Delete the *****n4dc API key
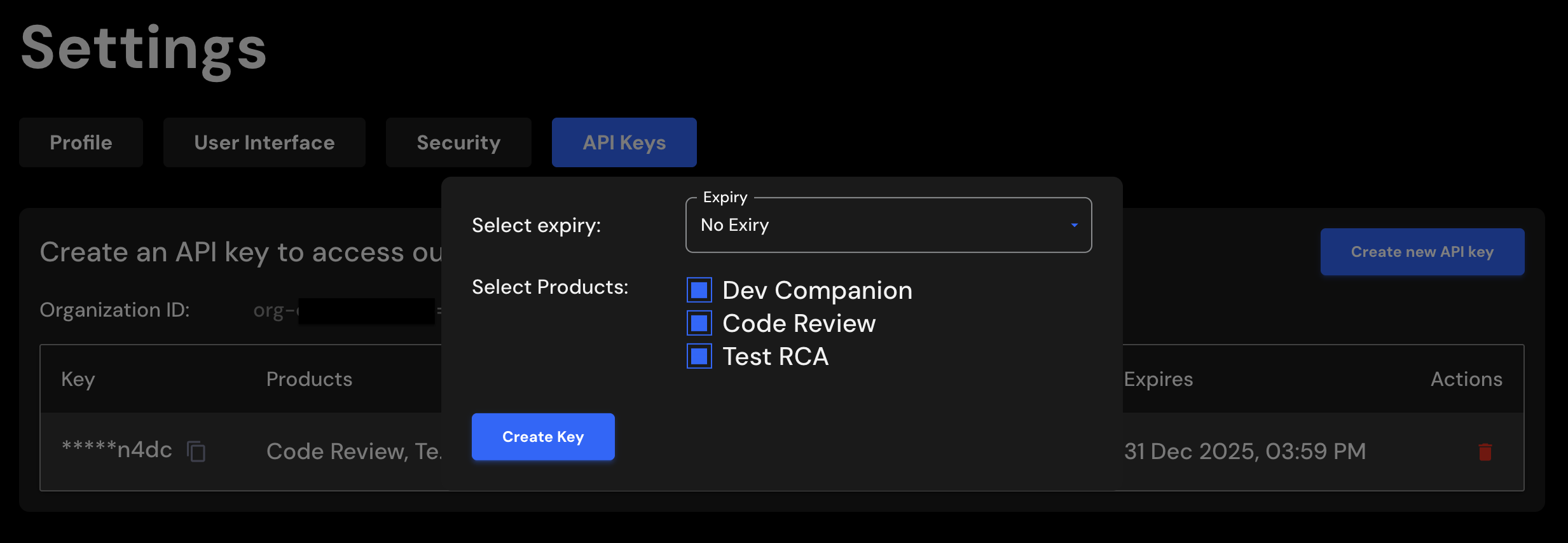 click(x=1485, y=451)
